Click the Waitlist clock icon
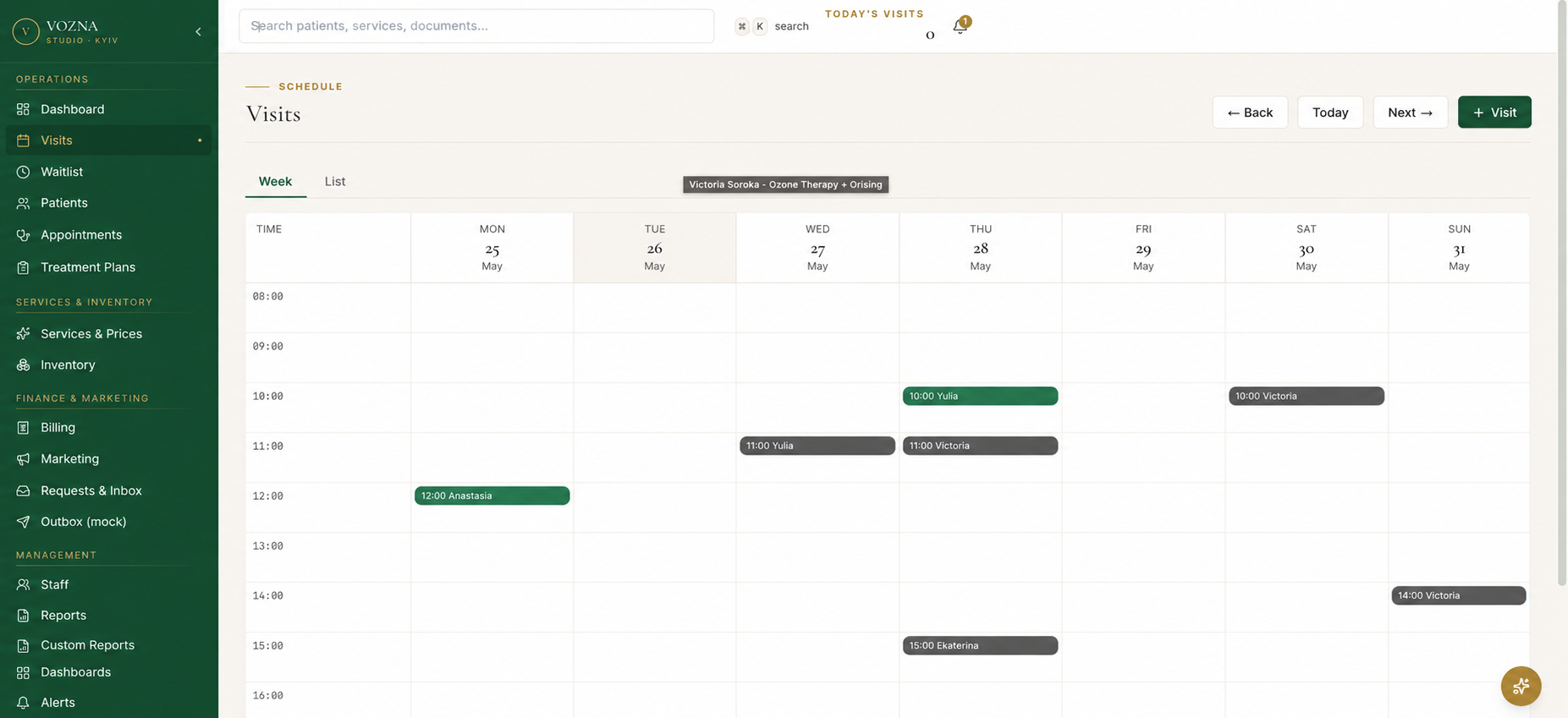Viewport: 1568px width, 718px height. 23,172
